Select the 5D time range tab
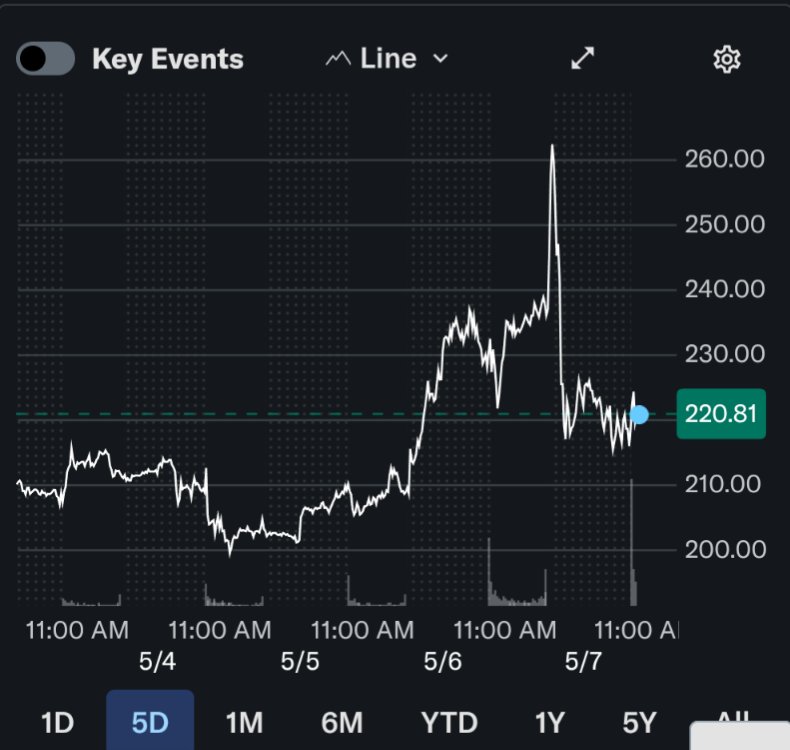Viewport: 790px width, 750px height. 150,721
